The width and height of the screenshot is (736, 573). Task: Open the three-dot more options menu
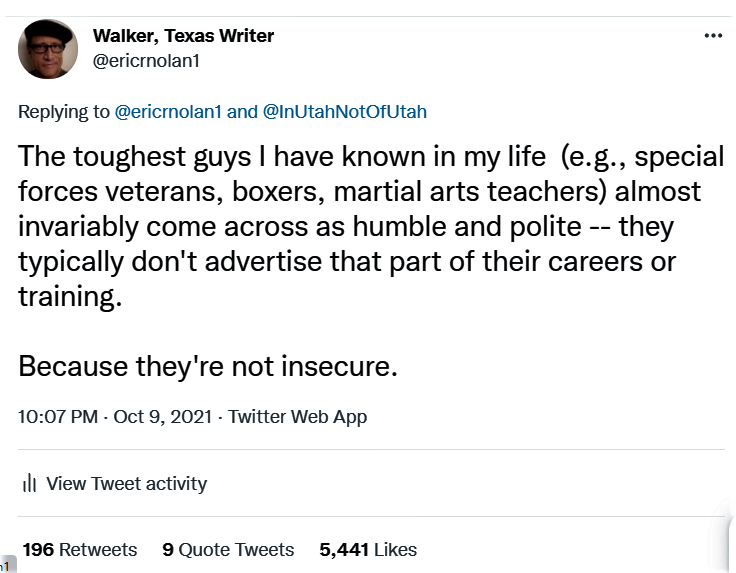tap(713, 36)
